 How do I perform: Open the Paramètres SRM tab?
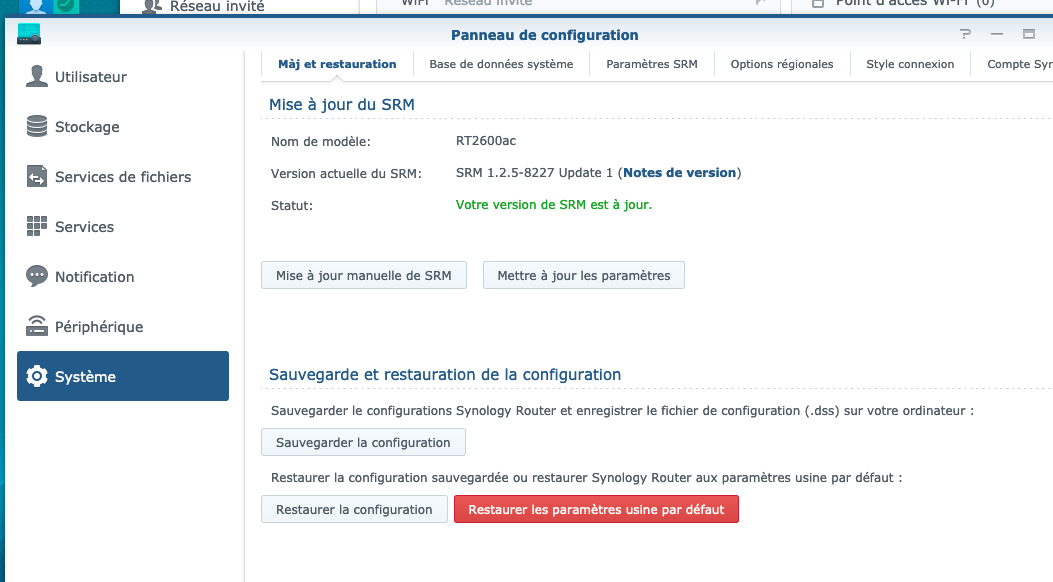(x=652, y=64)
